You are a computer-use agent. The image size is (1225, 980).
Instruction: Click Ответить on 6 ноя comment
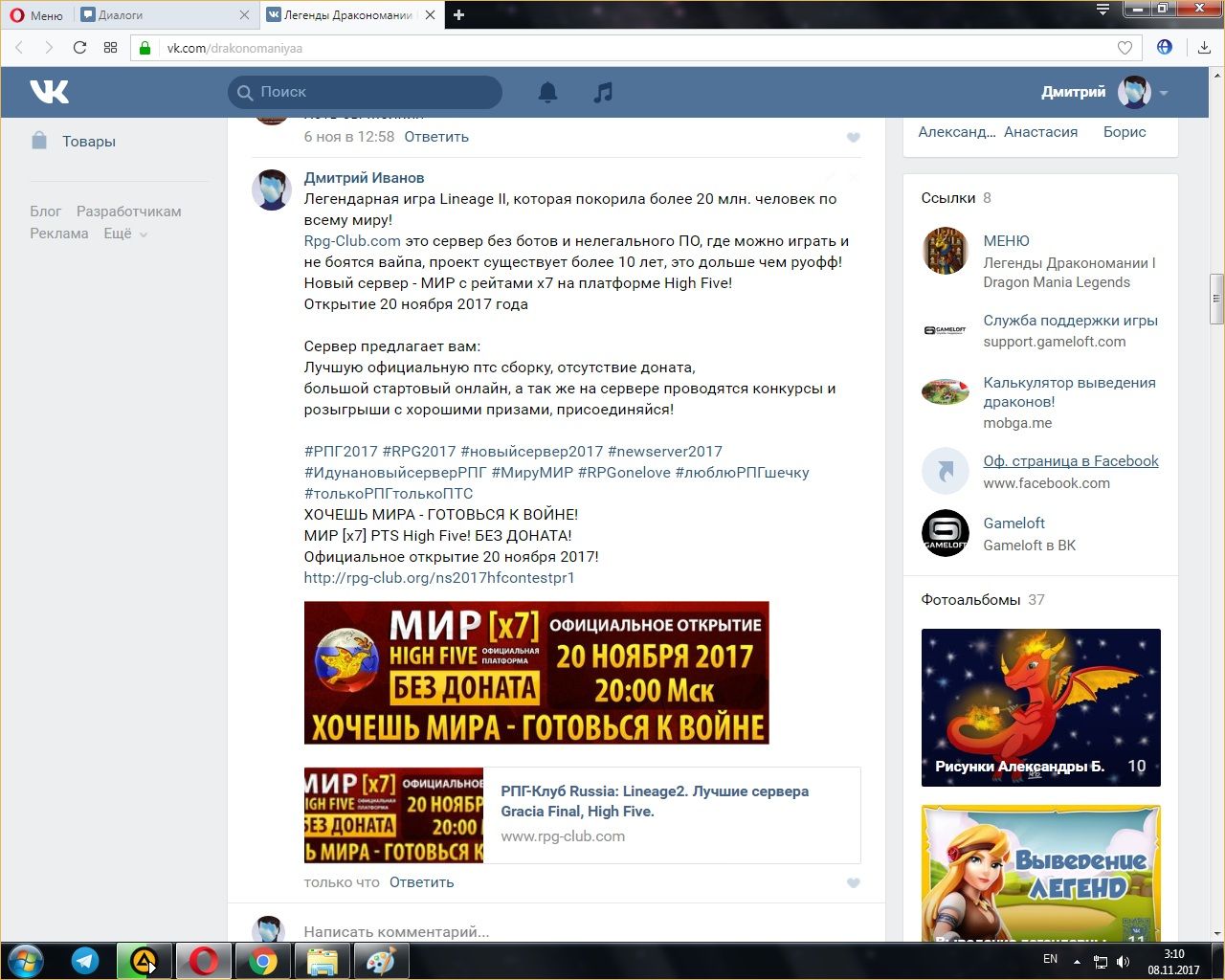pyautogui.click(x=436, y=137)
